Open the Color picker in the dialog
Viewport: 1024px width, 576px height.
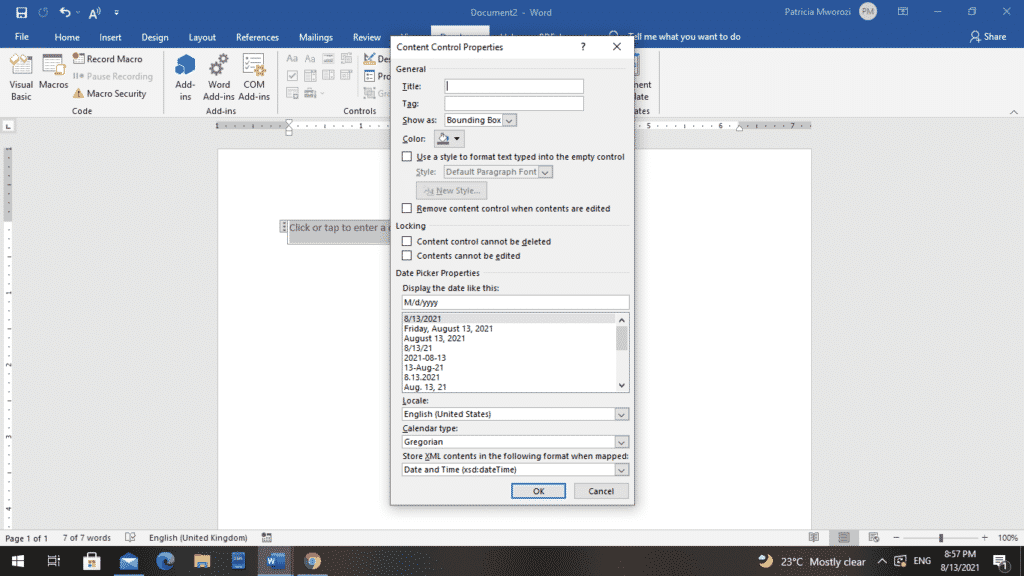pos(448,138)
